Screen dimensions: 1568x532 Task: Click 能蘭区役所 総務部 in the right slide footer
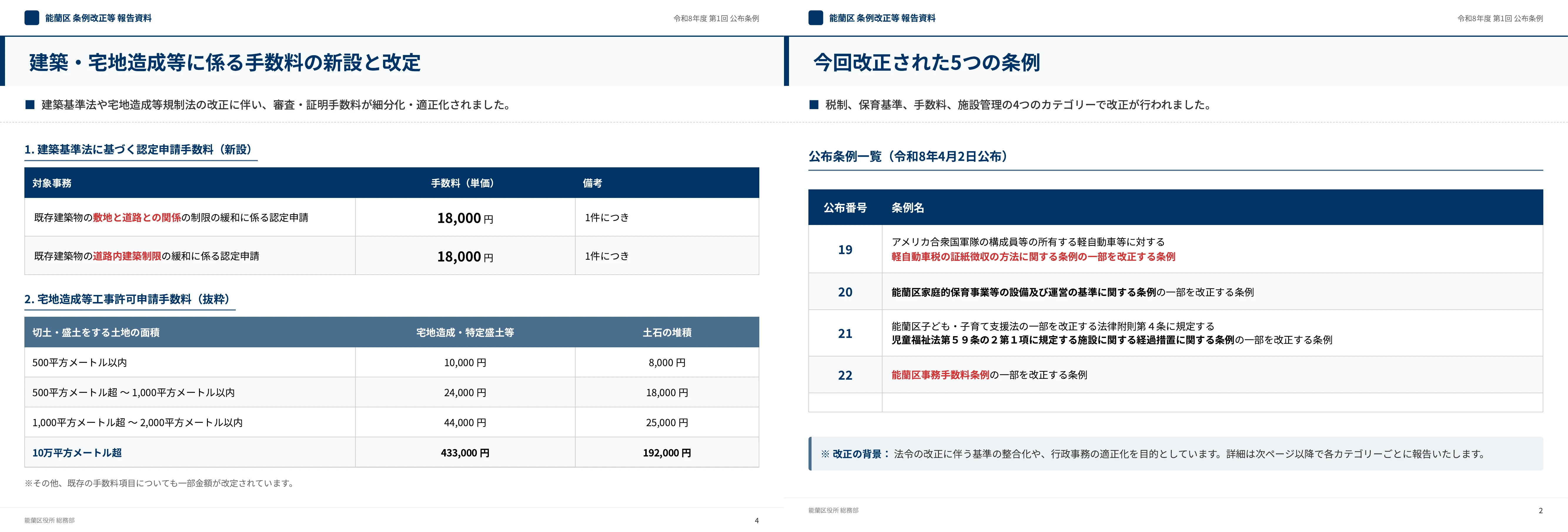[833, 511]
